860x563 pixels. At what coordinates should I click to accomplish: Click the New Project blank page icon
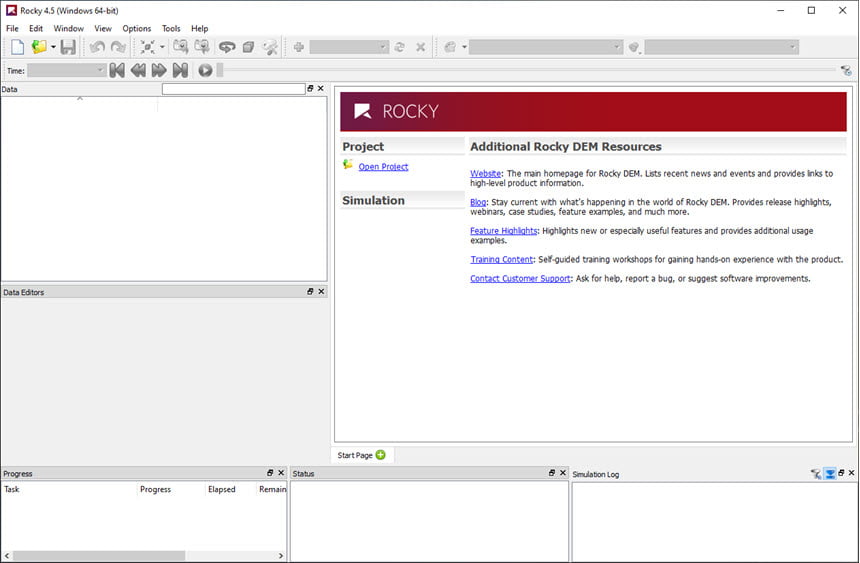(17, 47)
